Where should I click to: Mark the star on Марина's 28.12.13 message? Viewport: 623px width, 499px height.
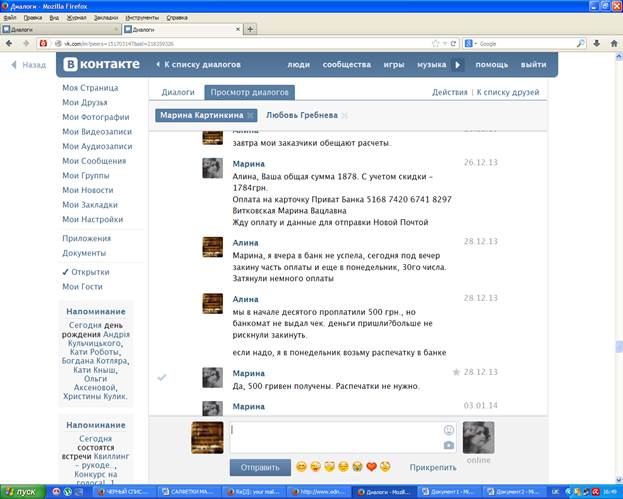point(456,372)
